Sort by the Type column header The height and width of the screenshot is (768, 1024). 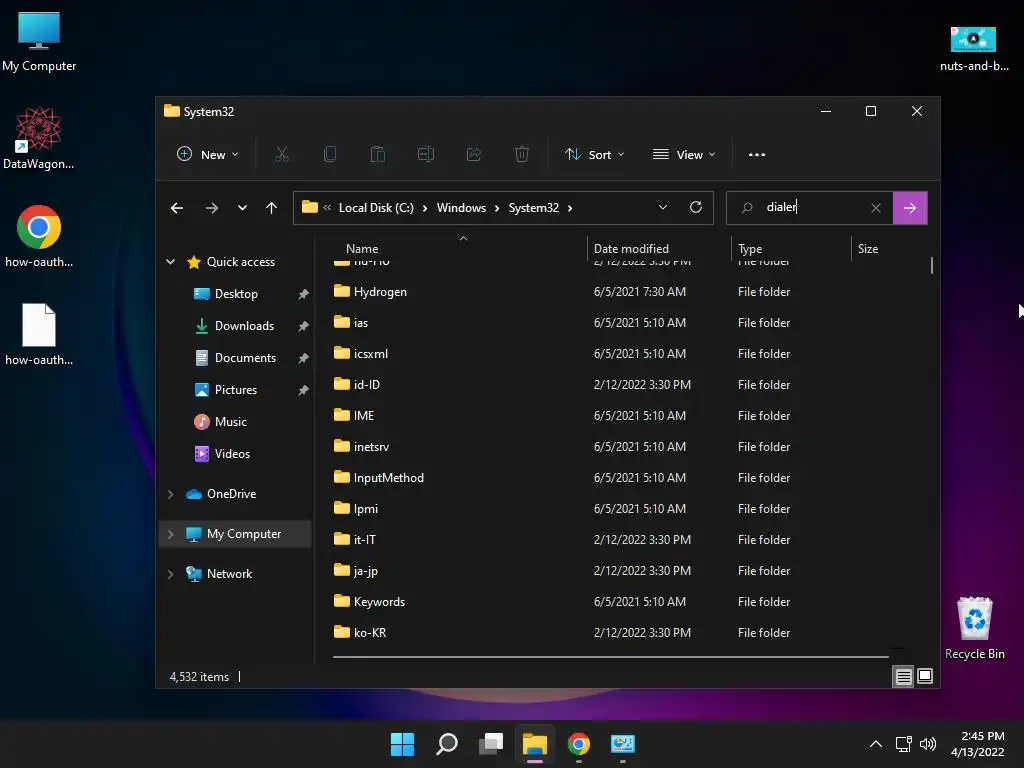(750, 249)
